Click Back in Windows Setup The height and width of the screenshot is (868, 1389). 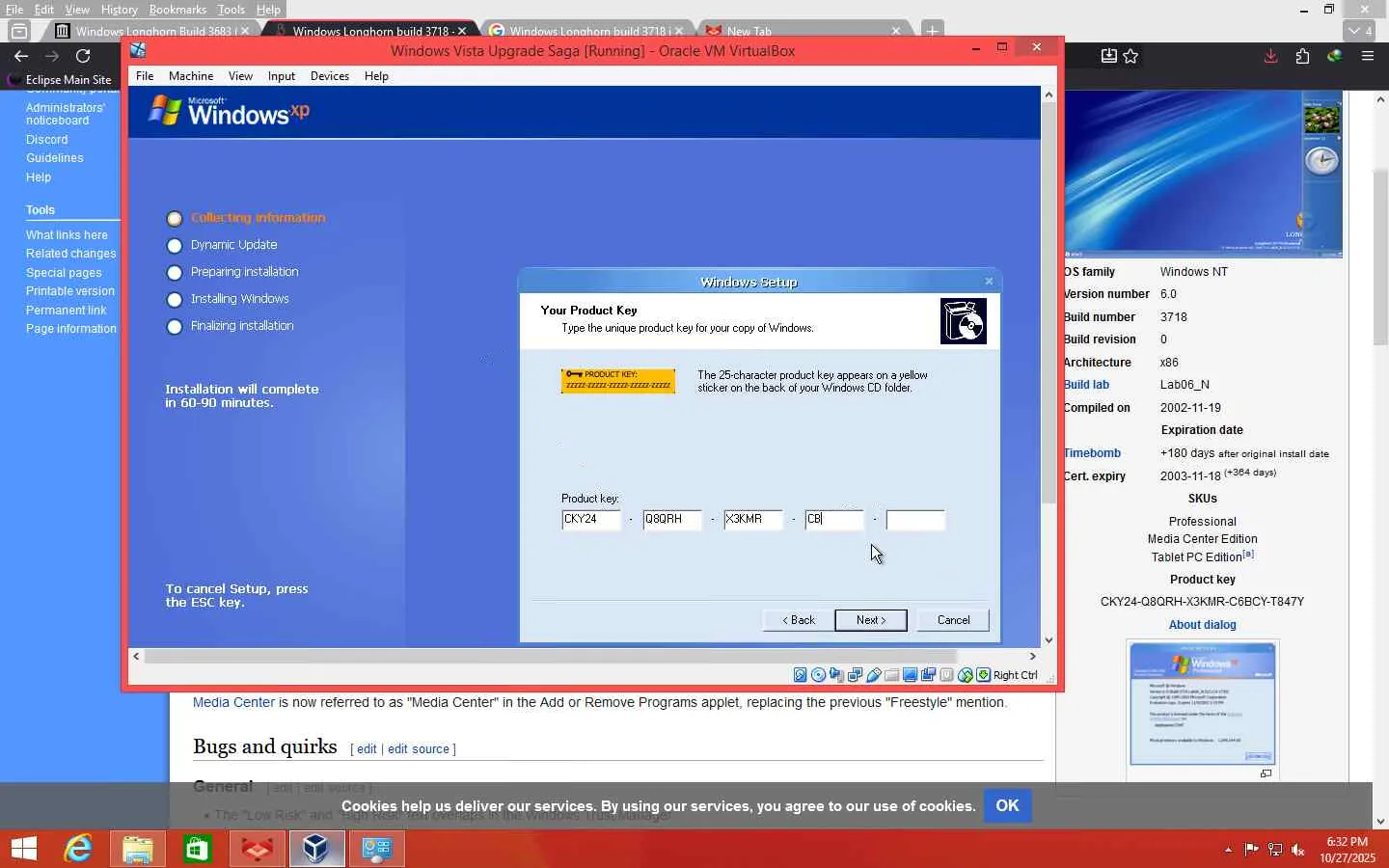click(x=799, y=620)
